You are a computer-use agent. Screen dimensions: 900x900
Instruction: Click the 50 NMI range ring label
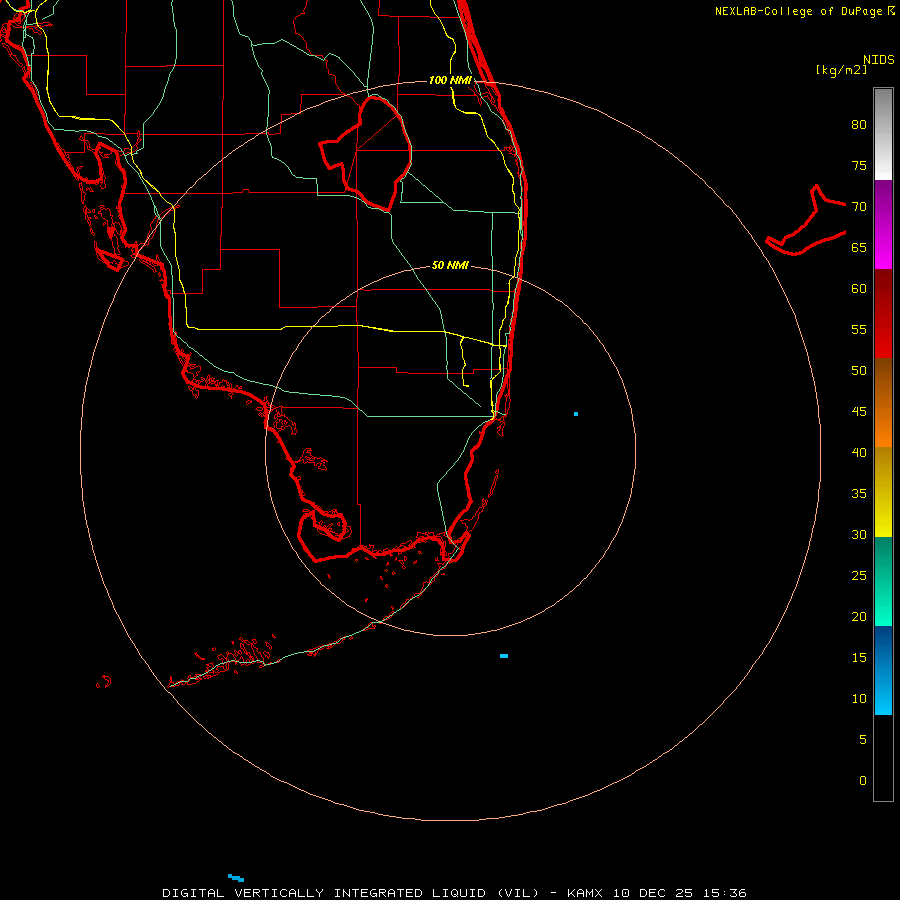coord(450,265)
